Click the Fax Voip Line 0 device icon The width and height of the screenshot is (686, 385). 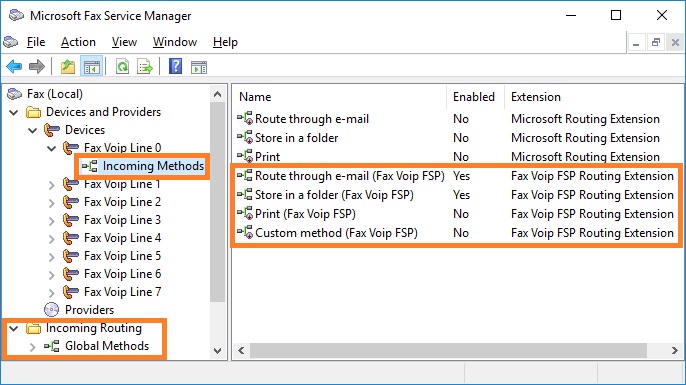[70, 148]
